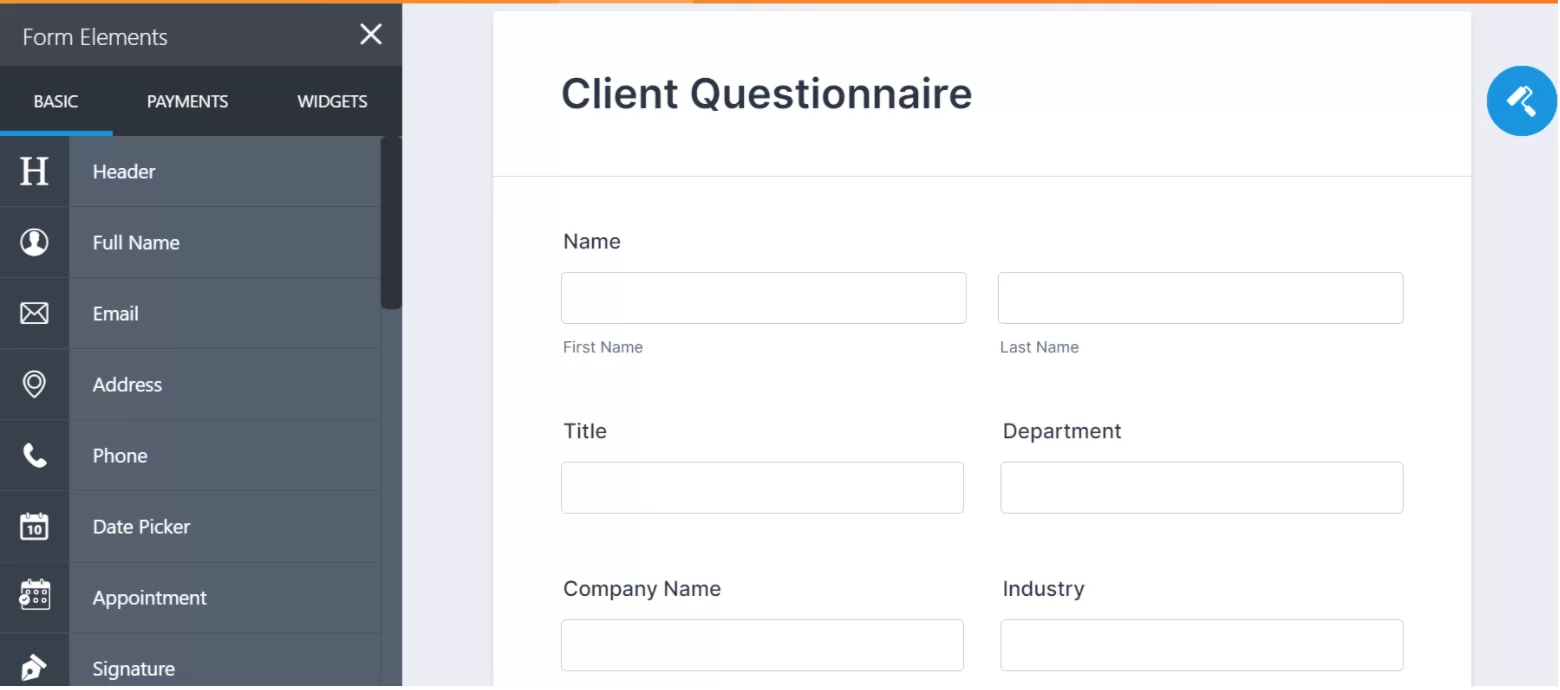Click the Date Picker calendar icon

point(34,526)
